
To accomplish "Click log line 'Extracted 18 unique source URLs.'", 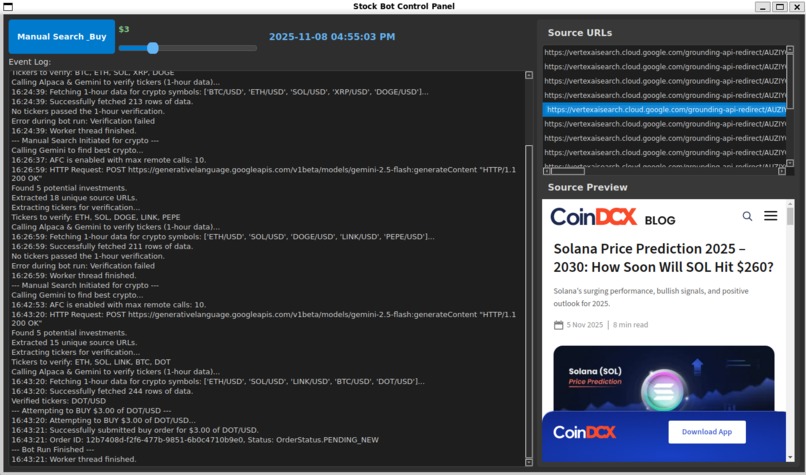I will 74,198.
